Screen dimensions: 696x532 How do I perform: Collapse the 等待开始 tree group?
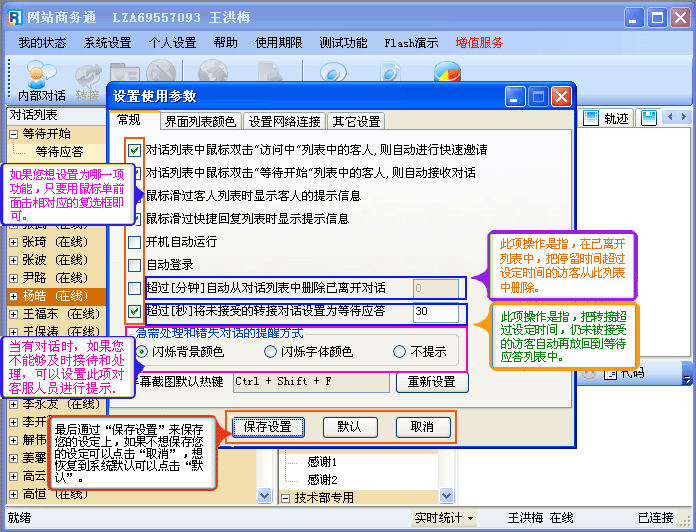click(13, 133)
